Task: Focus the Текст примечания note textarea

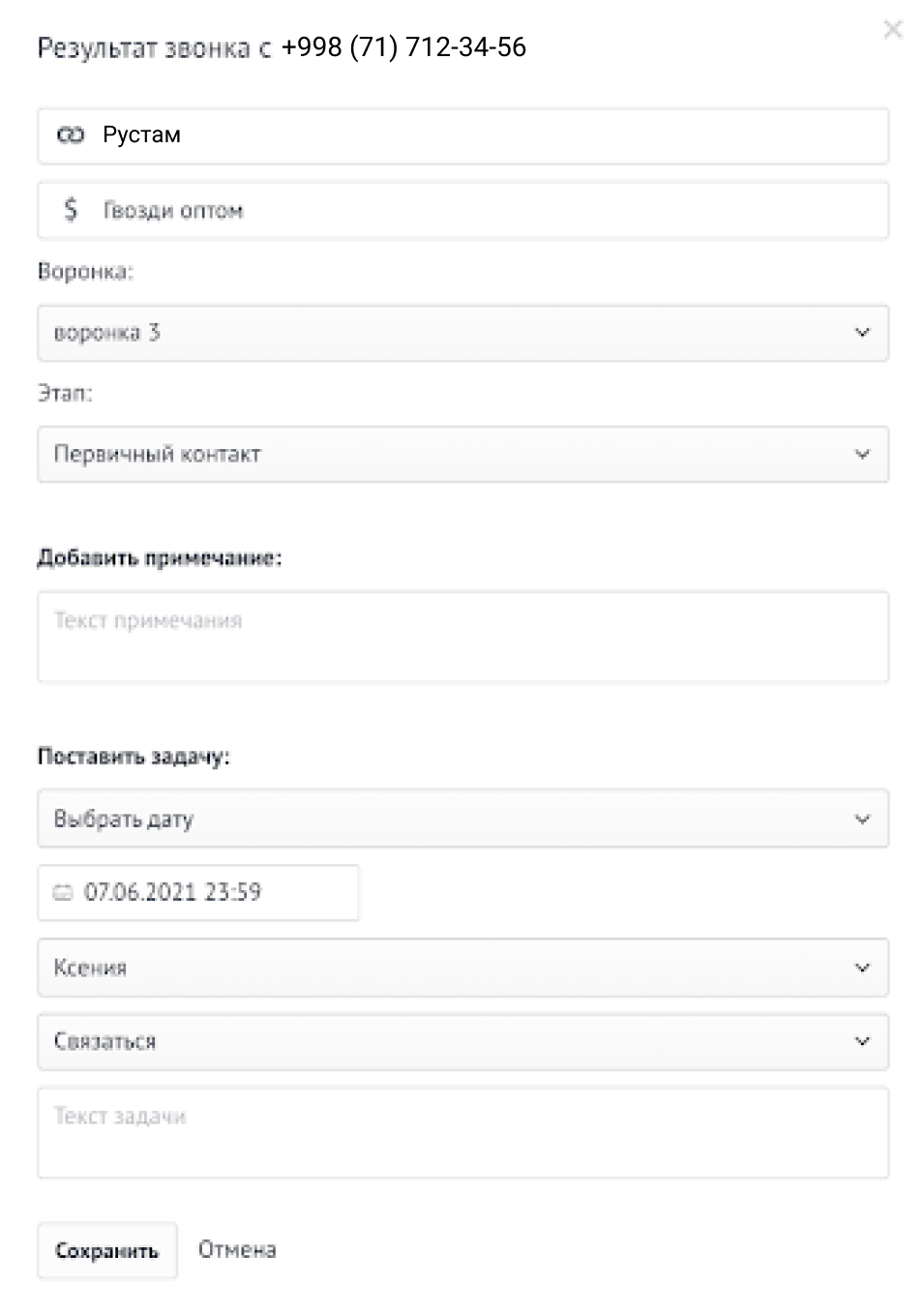Action: [462, 639]
